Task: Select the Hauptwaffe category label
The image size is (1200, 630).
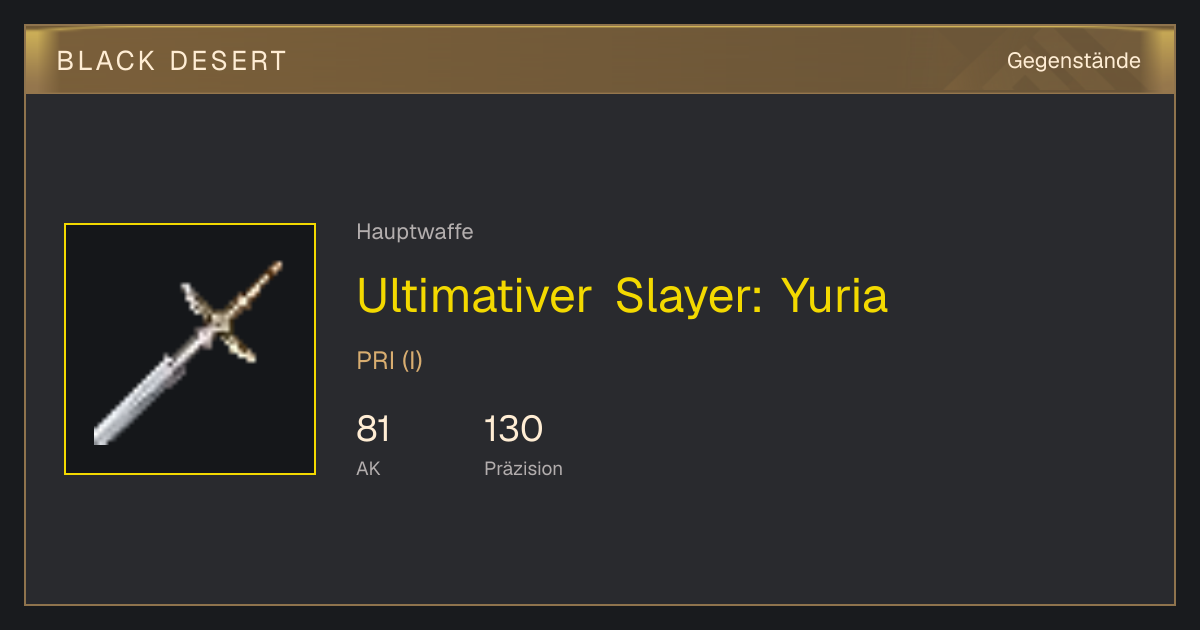Action: (x=415, y=232)
